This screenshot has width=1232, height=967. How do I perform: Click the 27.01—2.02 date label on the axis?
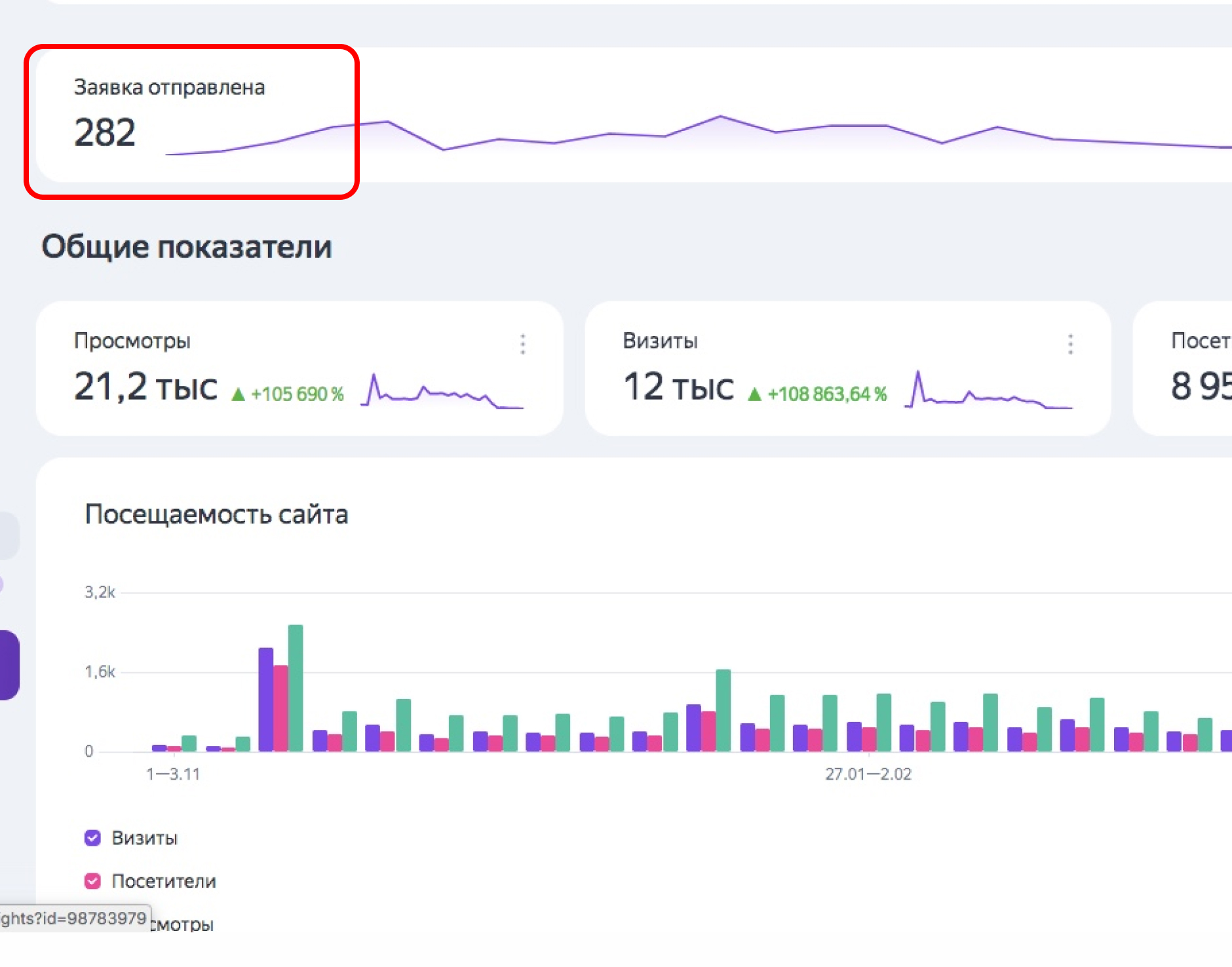click(868, 774)
